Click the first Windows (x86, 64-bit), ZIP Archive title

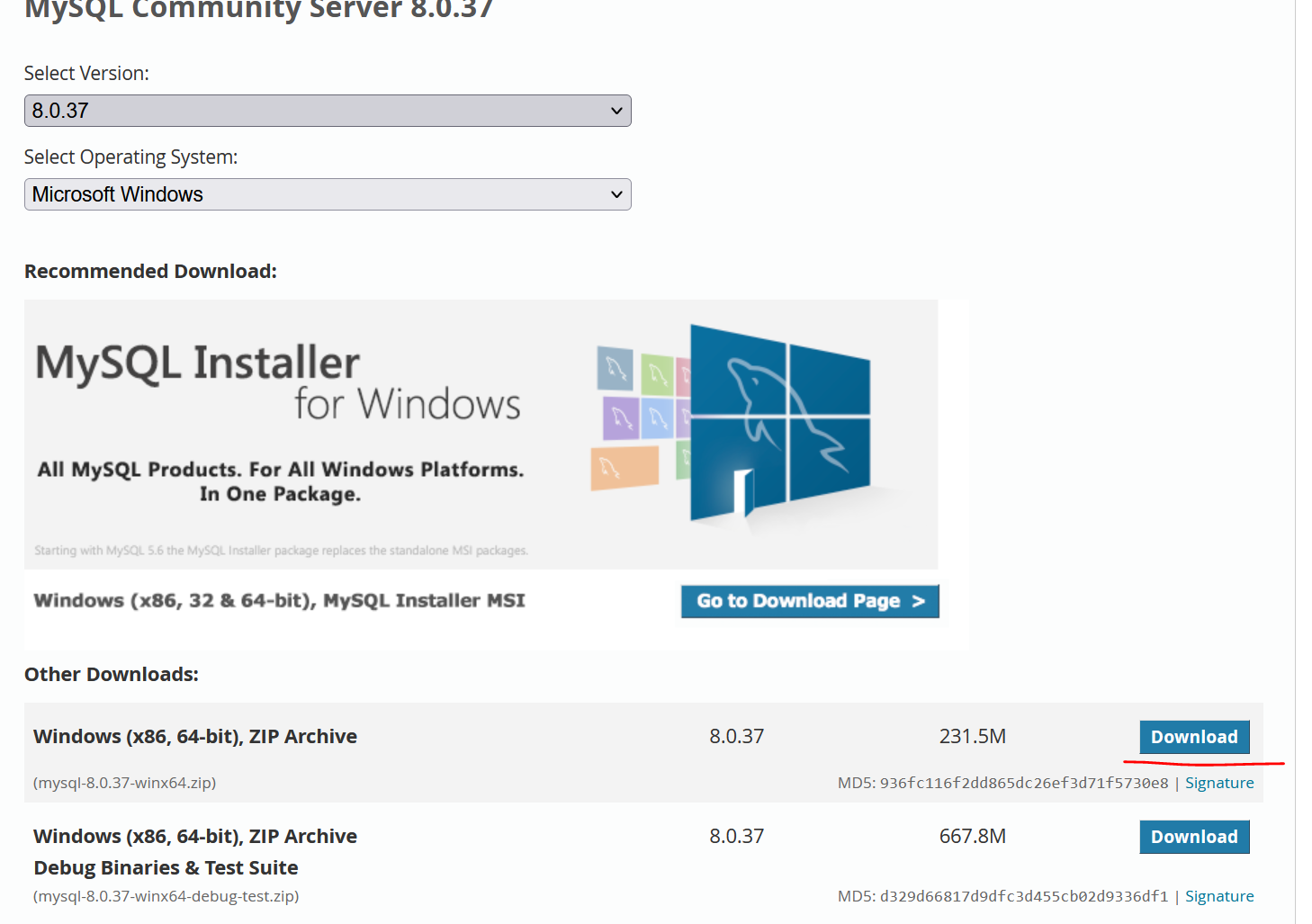click(195, 736)
